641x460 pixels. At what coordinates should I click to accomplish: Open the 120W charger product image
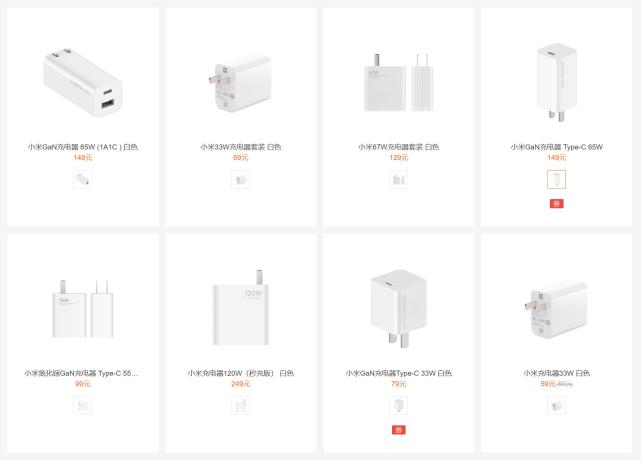tap(241, 307)
